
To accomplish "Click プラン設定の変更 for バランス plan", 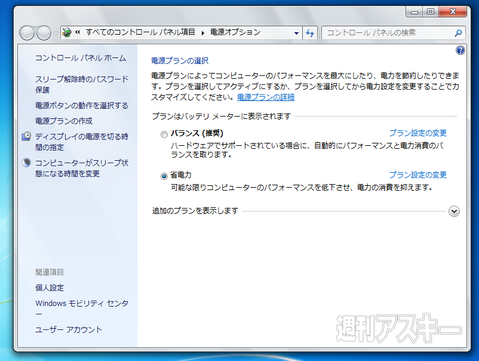I will (x=418, y=133).
